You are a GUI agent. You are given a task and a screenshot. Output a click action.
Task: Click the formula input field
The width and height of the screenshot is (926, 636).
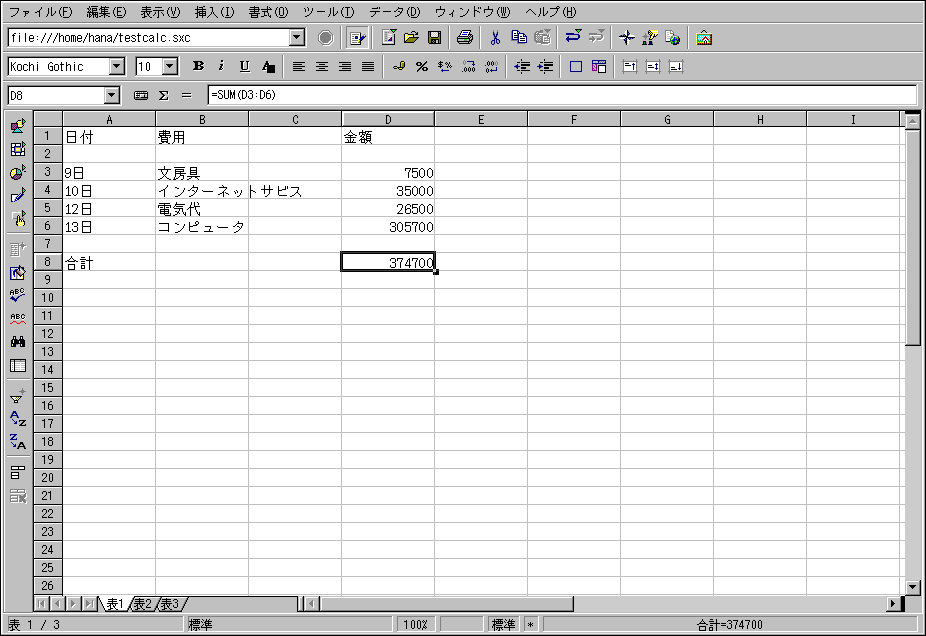point(560,95)
